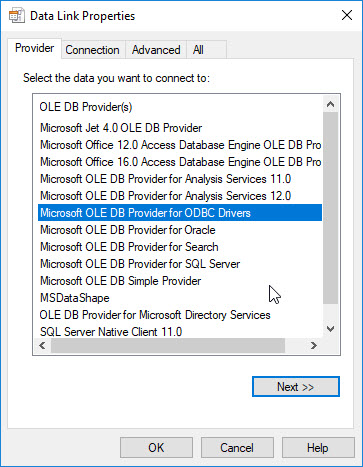Confirm with the OK button
Image resolution: width=363 pixels, height=467 pixels.
click(156, 448)
